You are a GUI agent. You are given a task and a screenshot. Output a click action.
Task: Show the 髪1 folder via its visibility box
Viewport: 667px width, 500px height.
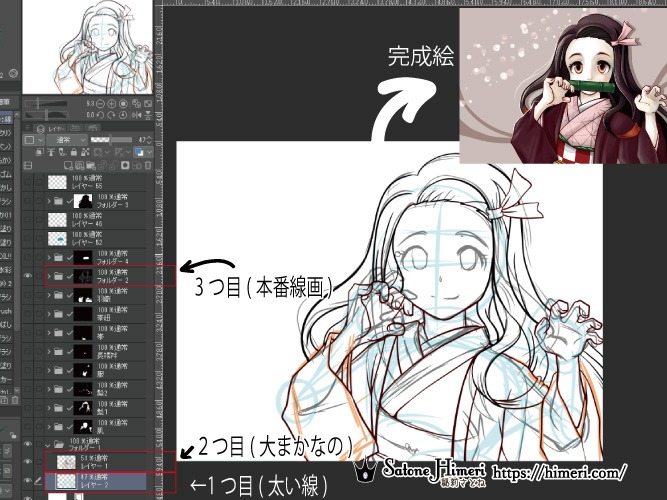coord(28,408)
